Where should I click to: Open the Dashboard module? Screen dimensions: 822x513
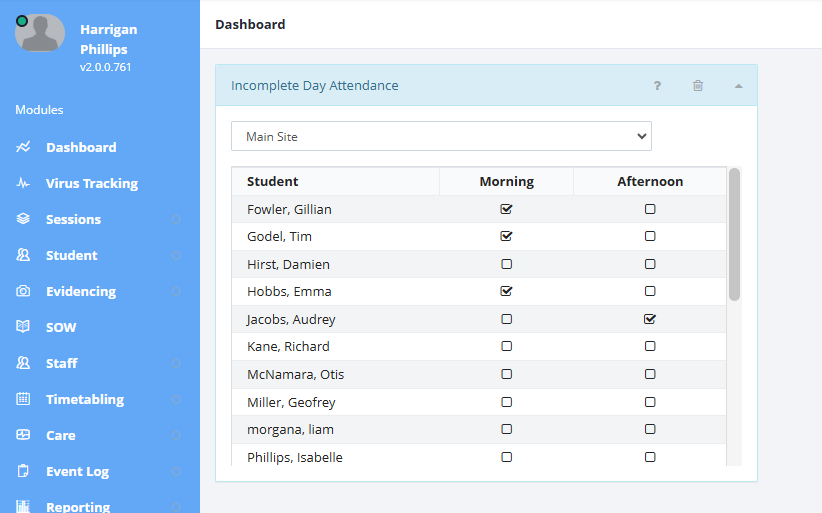point(81,147)
